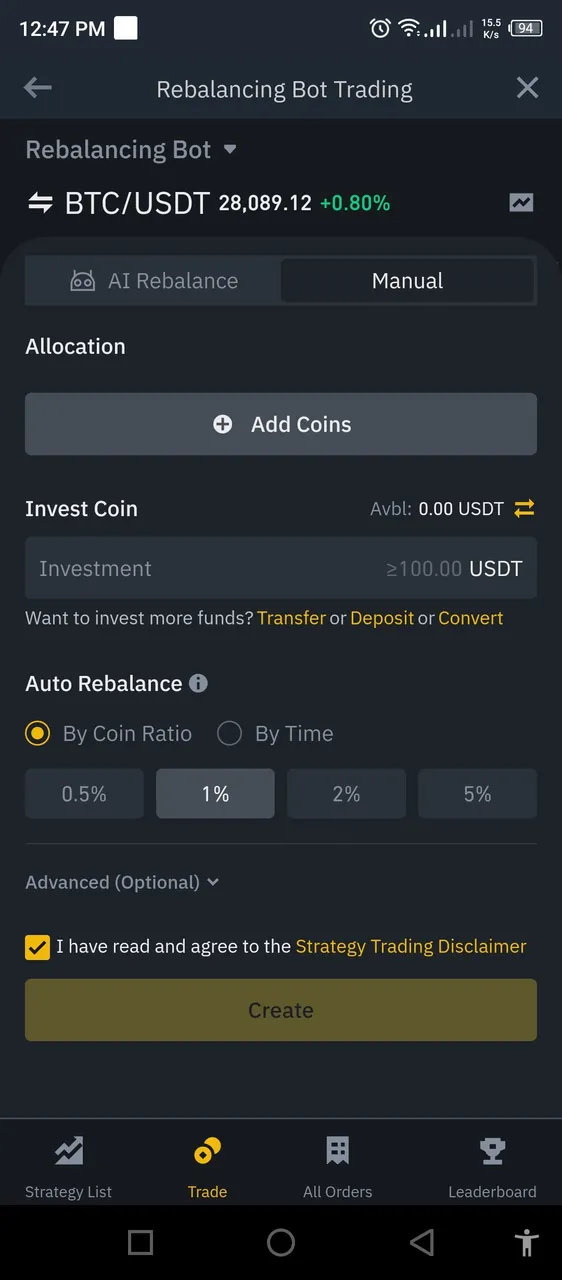Open the Leaderboard trophy icon

click(x=492, y=1152)
